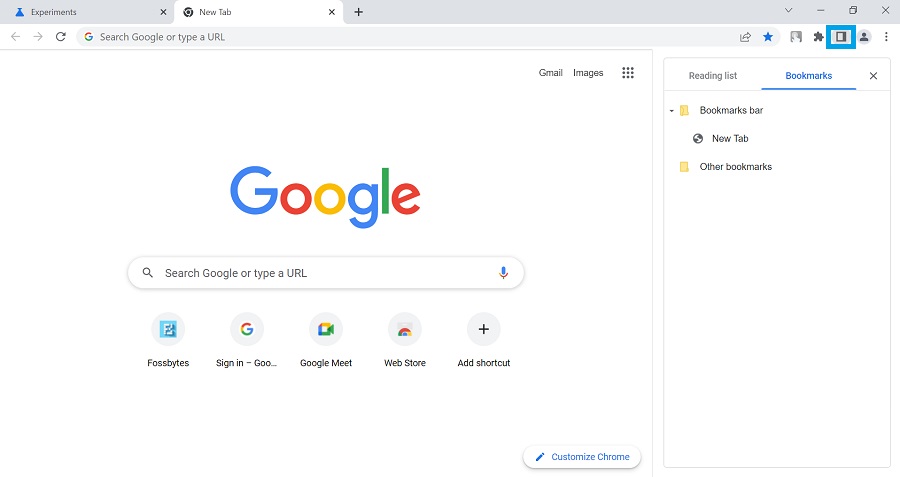
Task: Open the Images link
Action: pyautogui.click(x=588, y=73)
